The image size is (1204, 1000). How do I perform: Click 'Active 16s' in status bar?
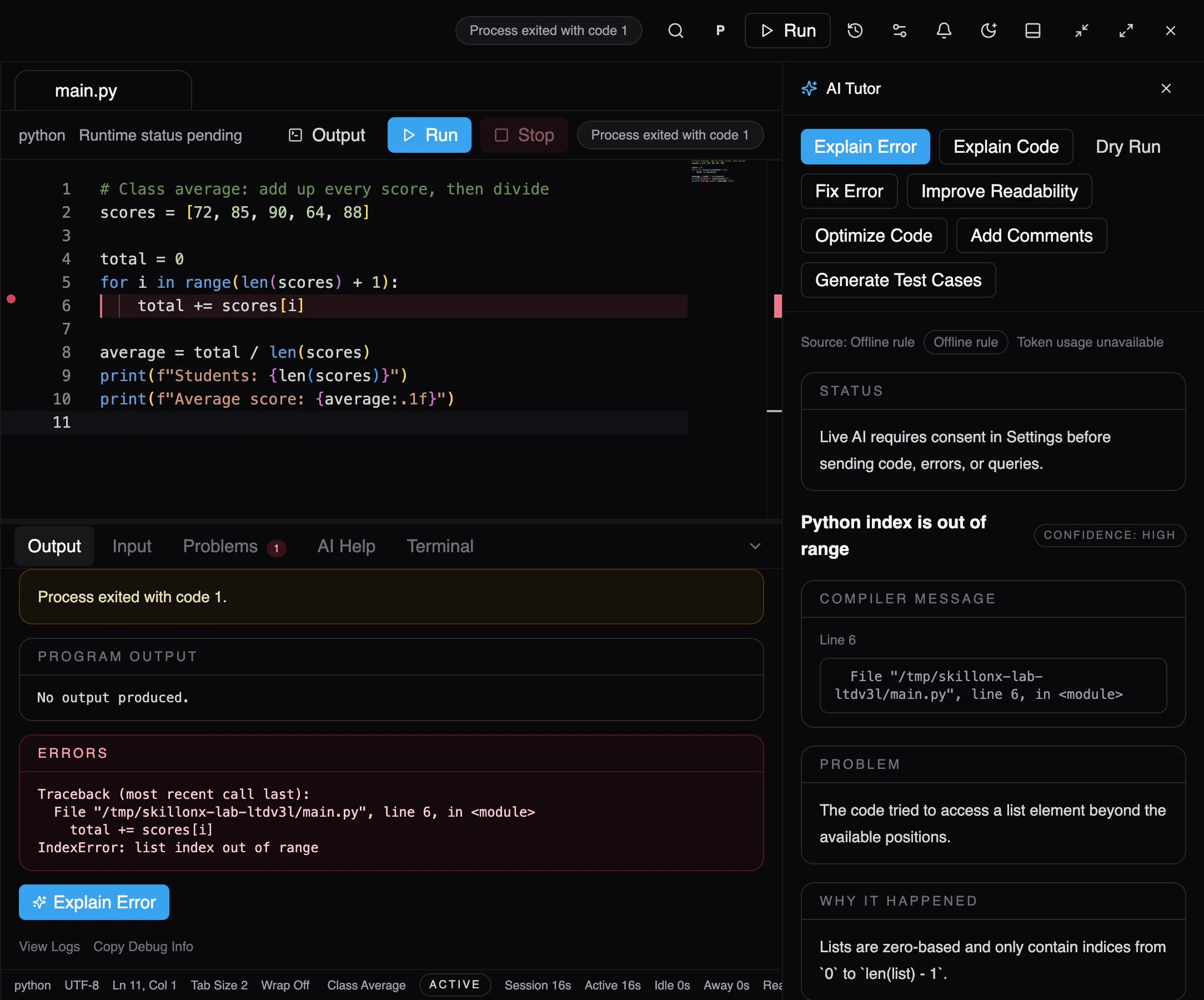click(613, 984)
